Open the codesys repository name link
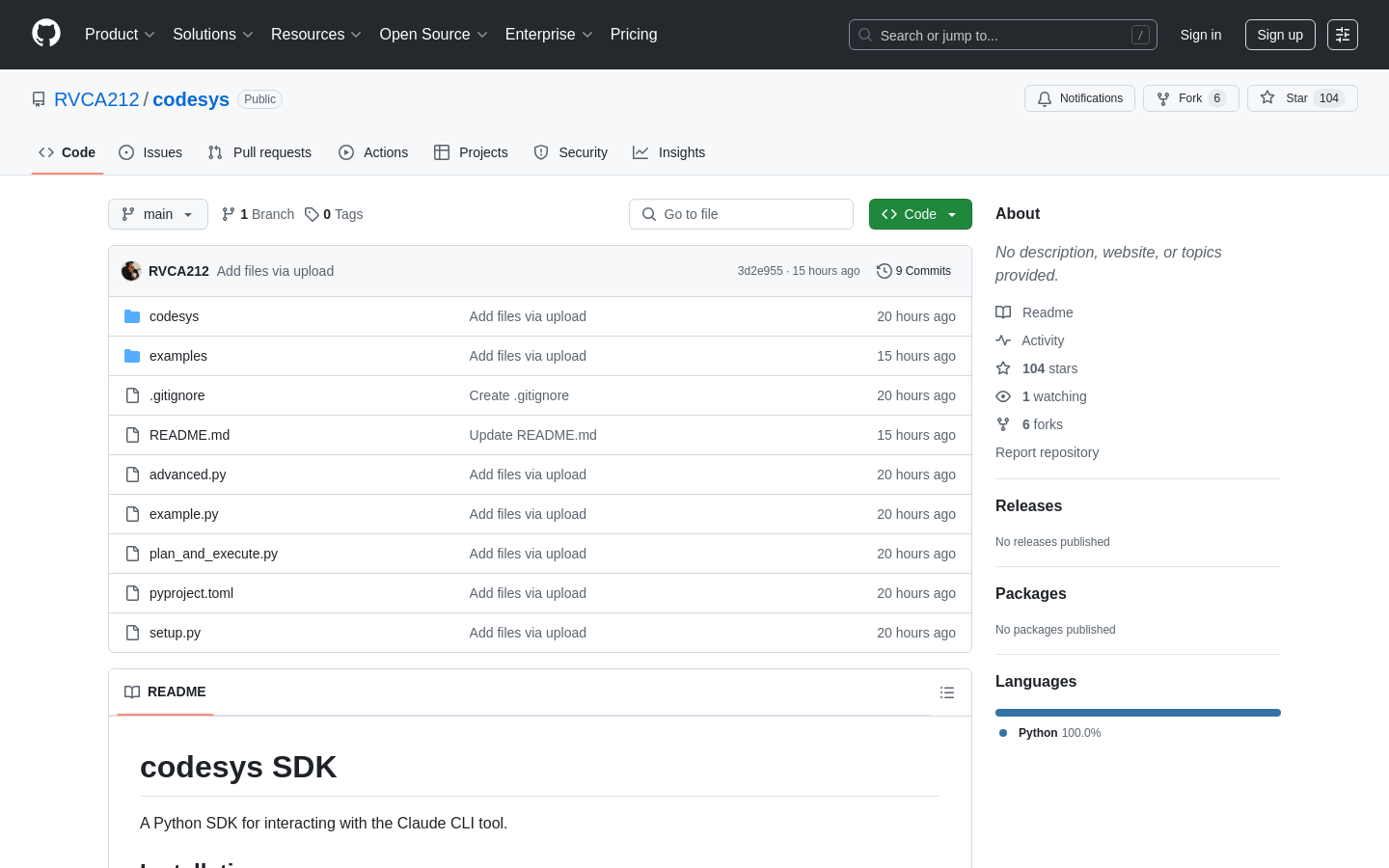1389x868 pixels. [x=191, y=99]
